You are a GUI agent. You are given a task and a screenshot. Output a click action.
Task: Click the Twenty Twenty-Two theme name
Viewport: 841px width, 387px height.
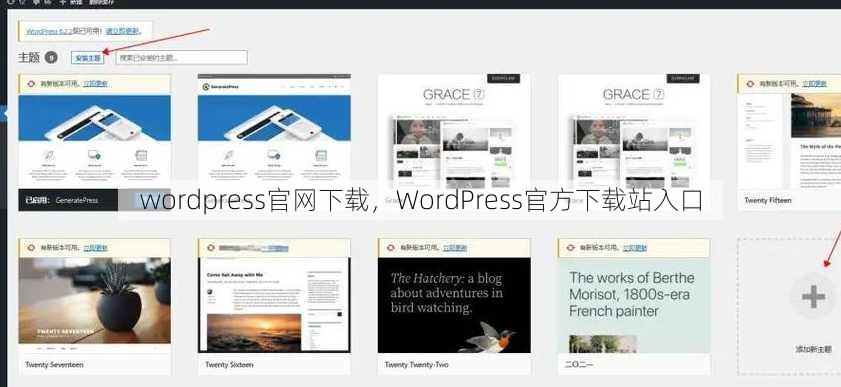click(x=416, y=364)
